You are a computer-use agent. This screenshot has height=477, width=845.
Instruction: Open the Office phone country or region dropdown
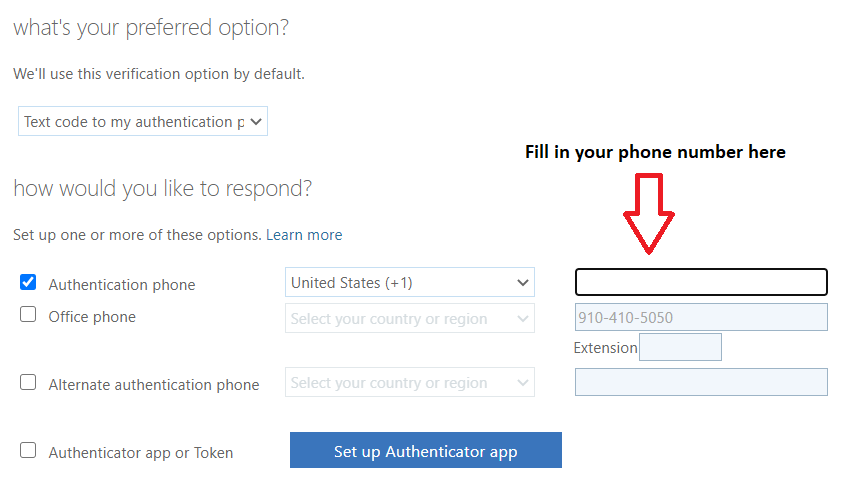pos(409,319)
